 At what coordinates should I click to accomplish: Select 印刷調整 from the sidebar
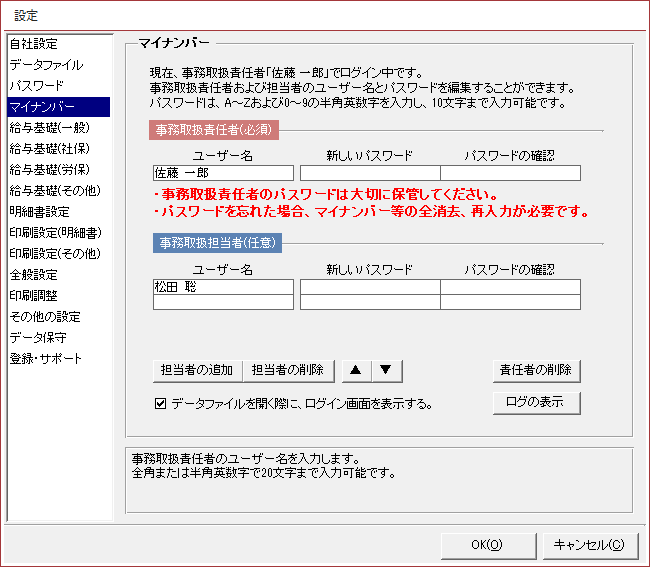33,296
